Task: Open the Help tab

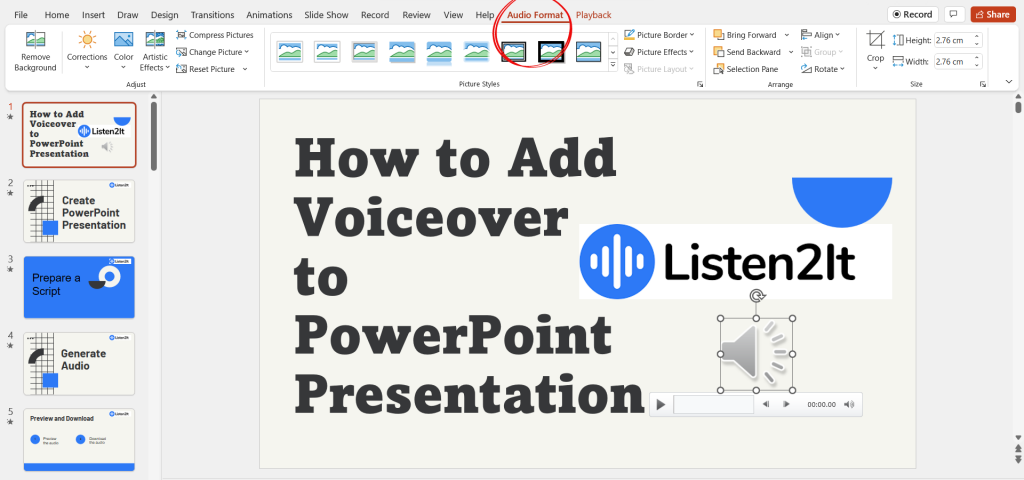Action: coord(485,15)
